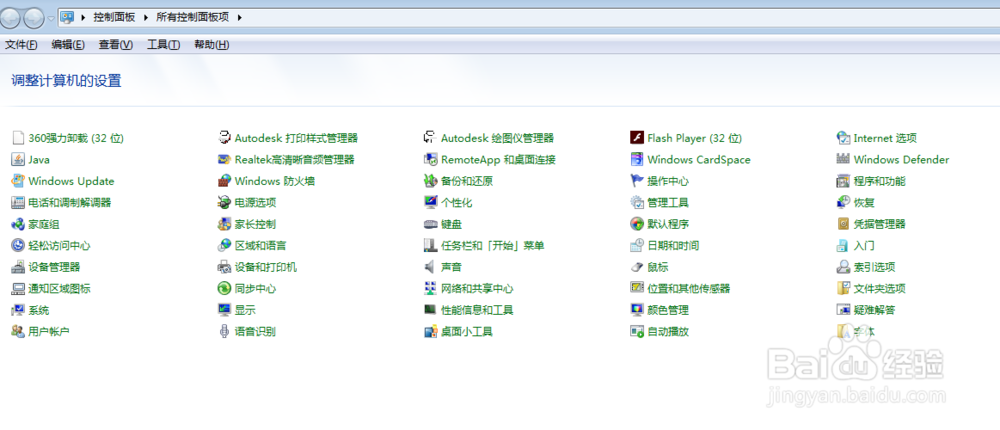Click the 同步中心 icon
The height and width of the screenshot is (430, 1000).
[x=224, y=289]
